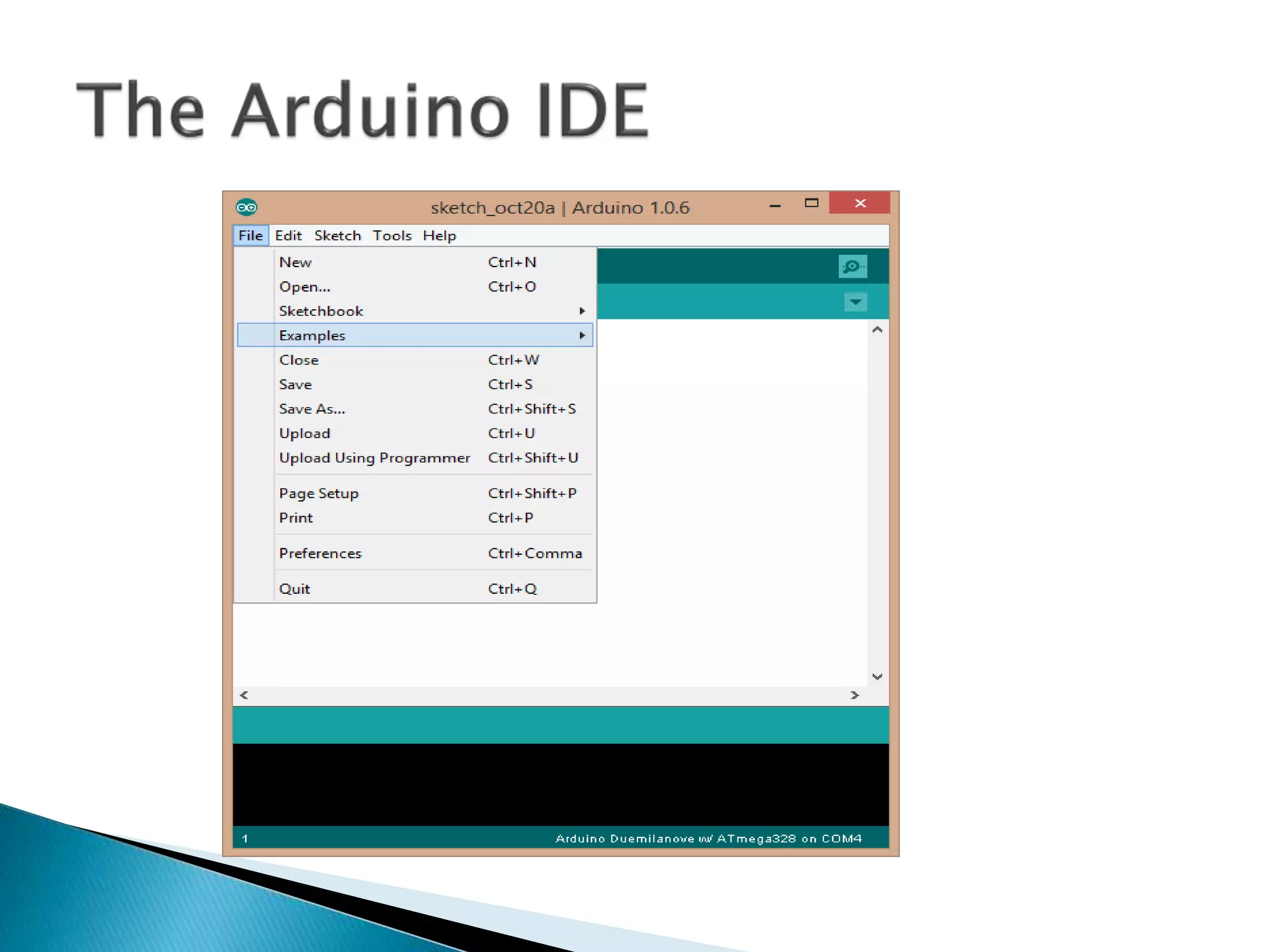Open the Help menu

[439, 236]
